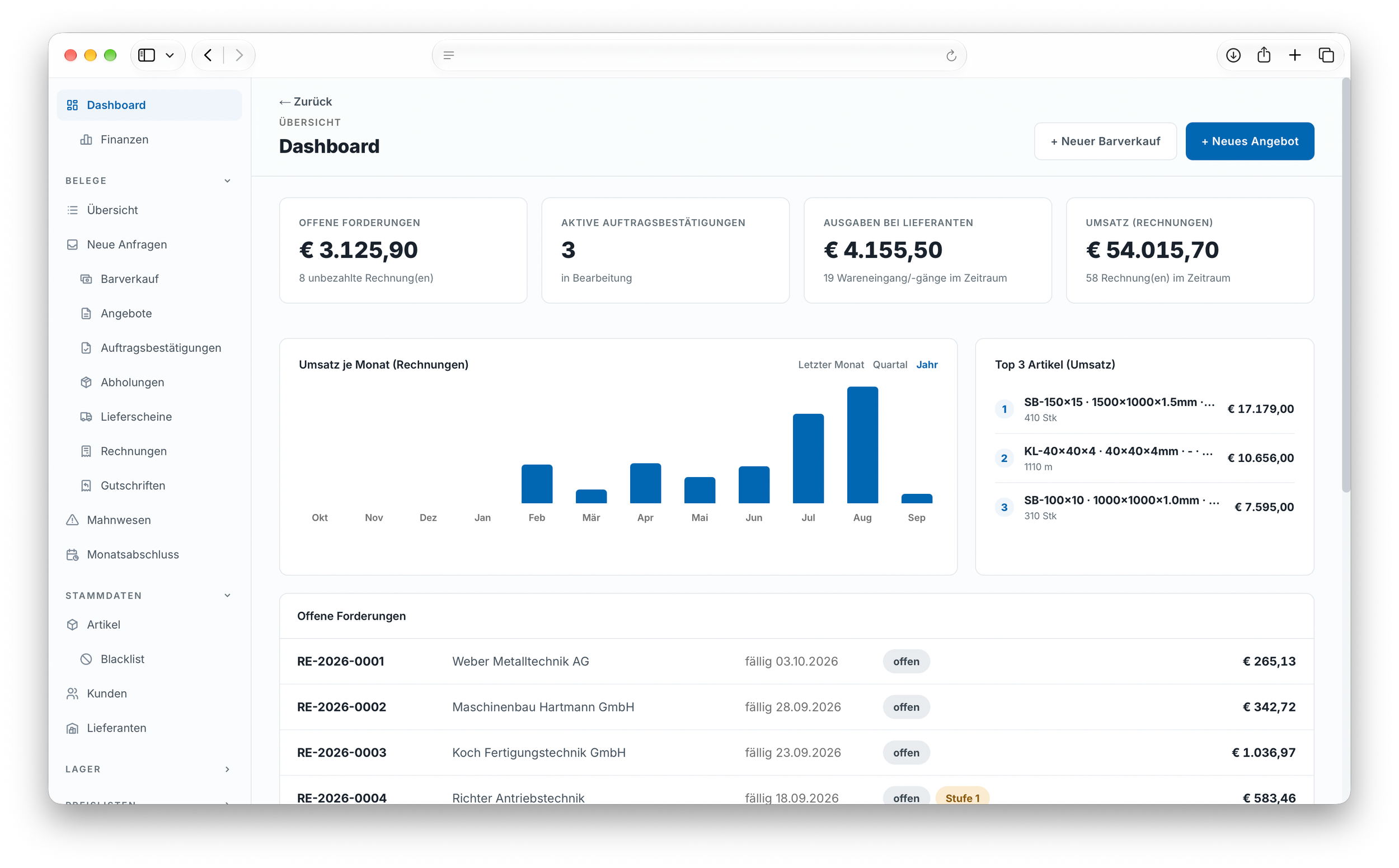Click reader mode icon in address bar
Screen dimensions: 1399x868
pos(449,55)
